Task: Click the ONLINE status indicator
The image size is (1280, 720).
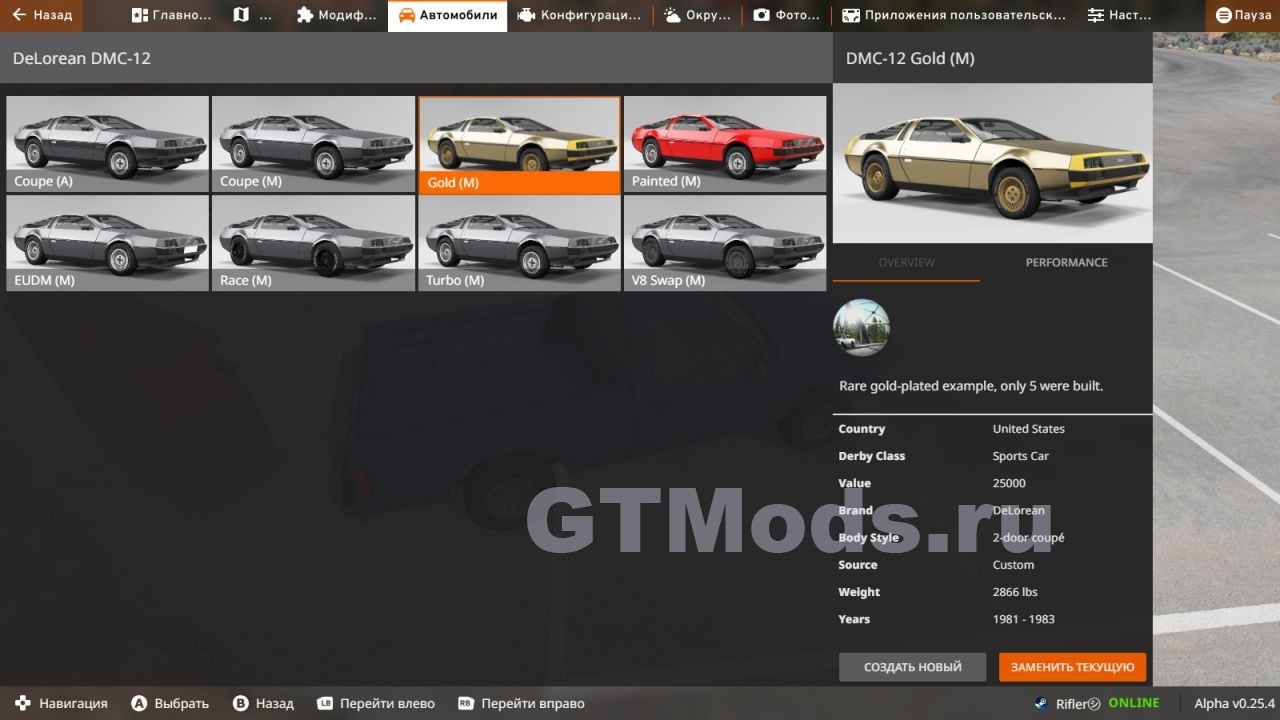Action: click(x=1134, y=703)
